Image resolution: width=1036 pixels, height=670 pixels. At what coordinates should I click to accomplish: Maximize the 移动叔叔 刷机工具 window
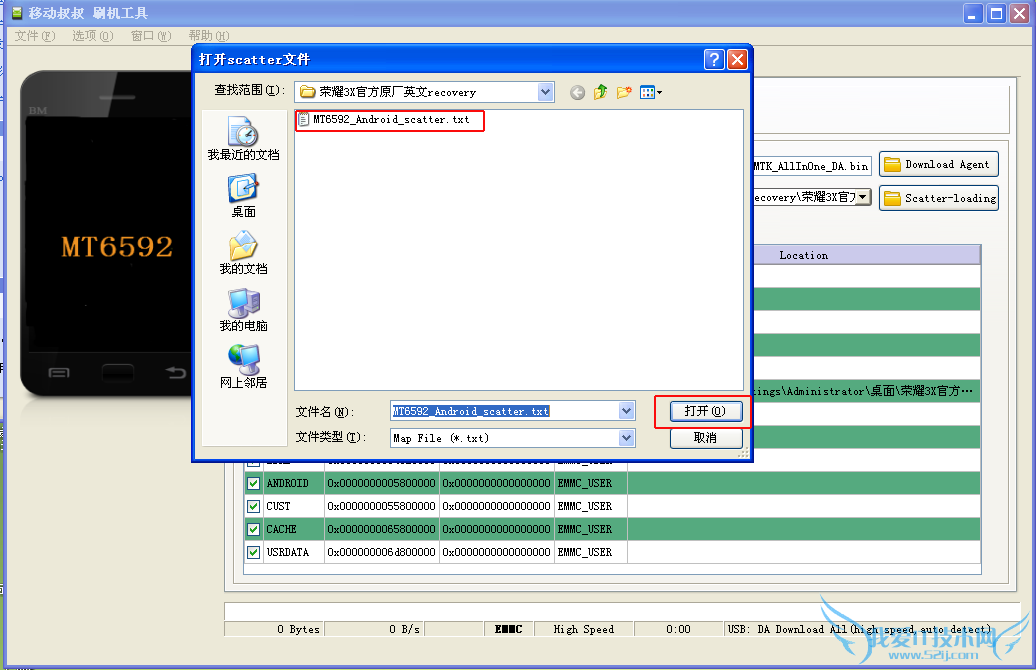click(x=996, y=13)
